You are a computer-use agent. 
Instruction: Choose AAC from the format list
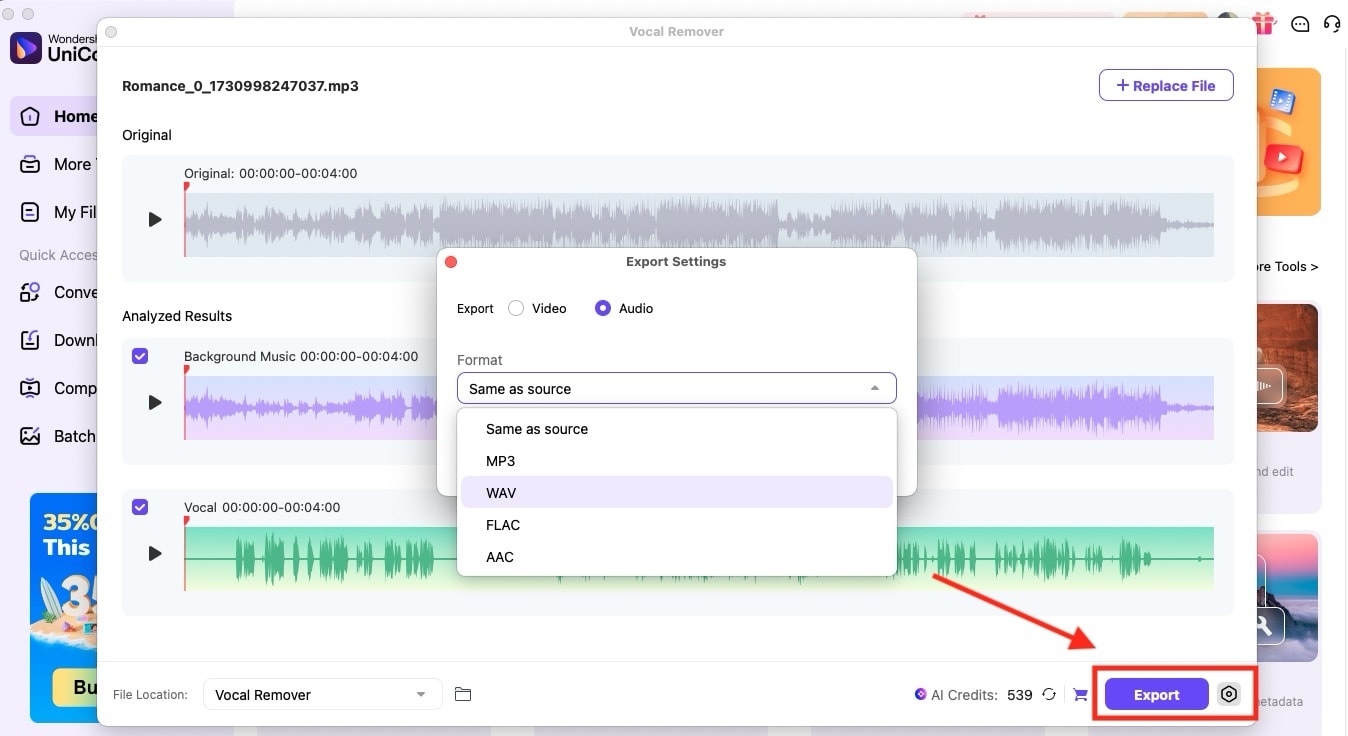click(x=676, y=557)
